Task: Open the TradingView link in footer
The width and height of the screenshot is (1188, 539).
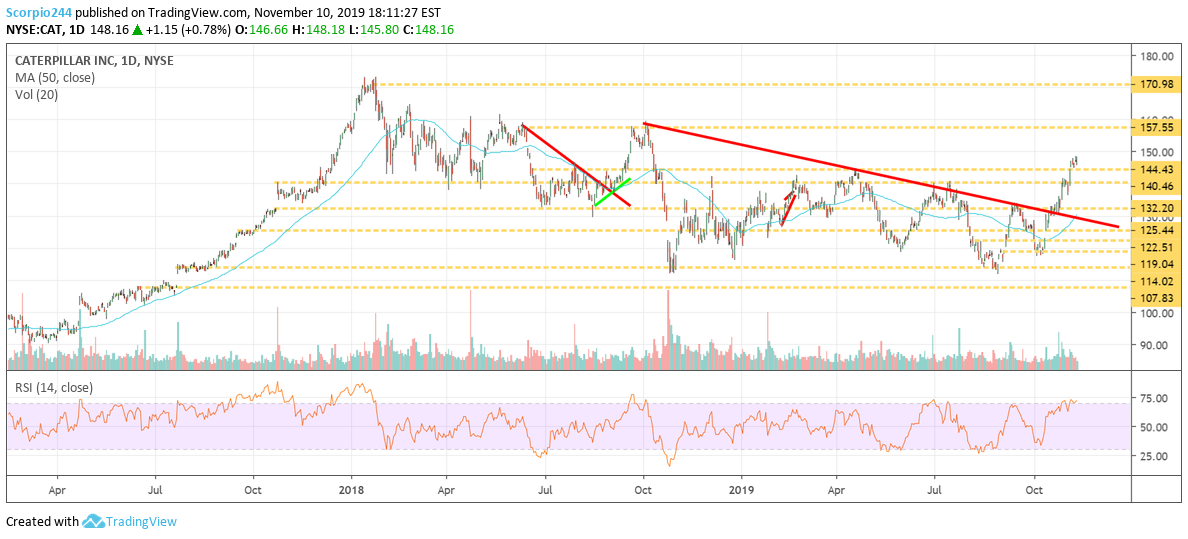Action: 142,522
